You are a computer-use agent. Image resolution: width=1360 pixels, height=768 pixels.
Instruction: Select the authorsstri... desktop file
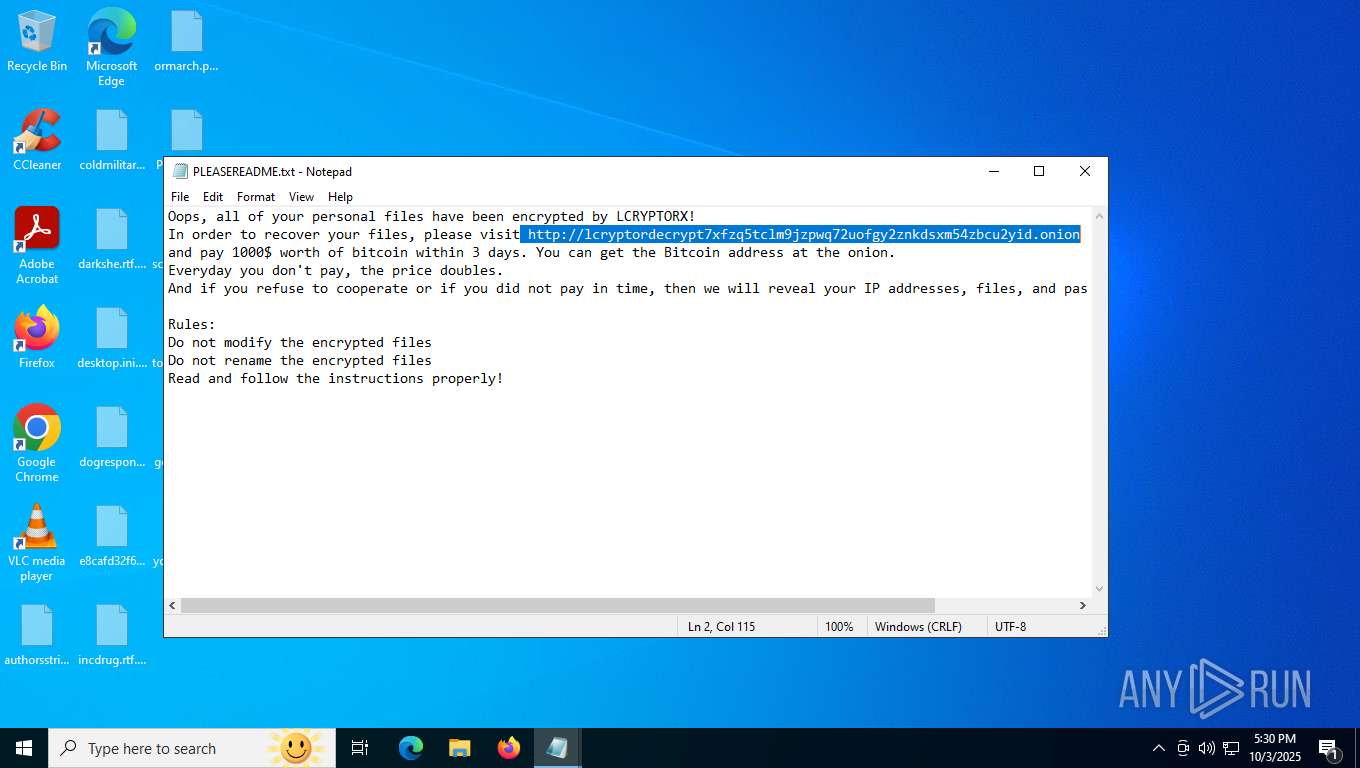tap(37, 635)
